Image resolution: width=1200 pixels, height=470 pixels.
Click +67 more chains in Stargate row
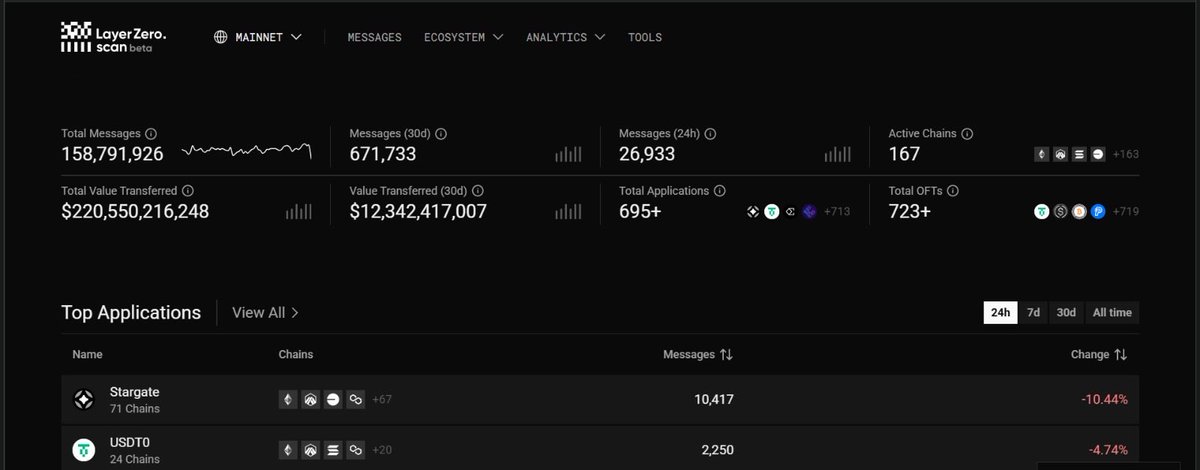(382, 399)
